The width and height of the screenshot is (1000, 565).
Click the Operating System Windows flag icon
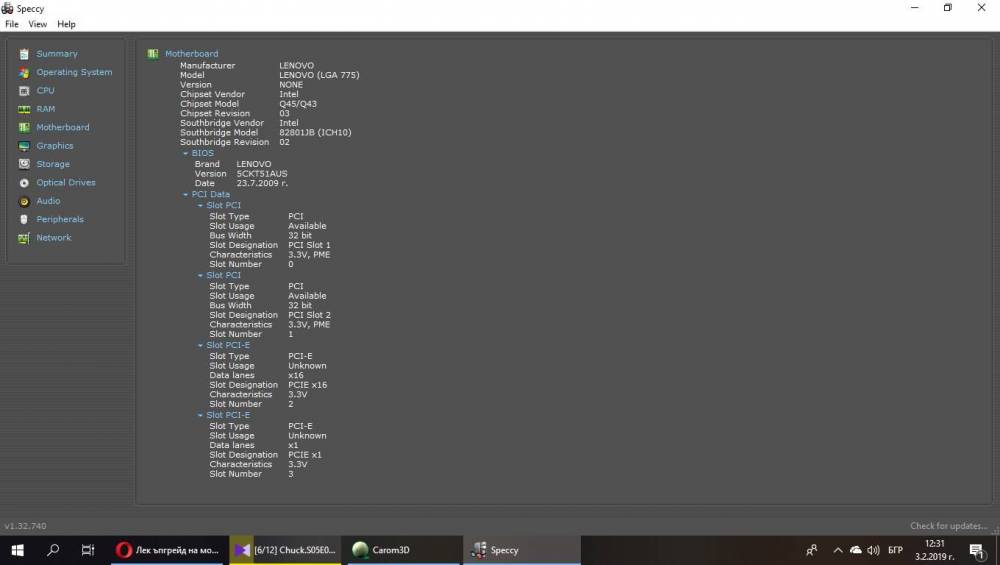[24, 73]
